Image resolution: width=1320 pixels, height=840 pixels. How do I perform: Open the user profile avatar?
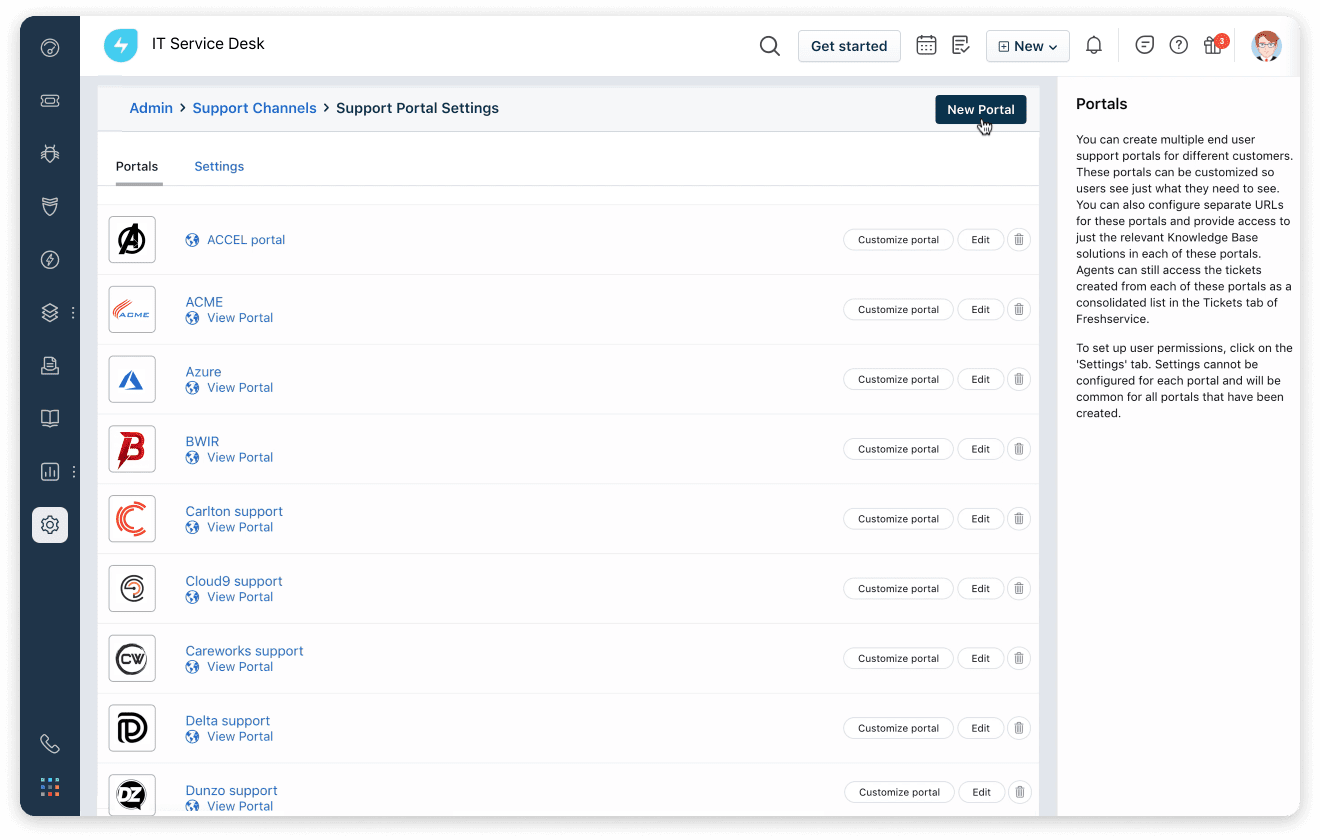(1267, 45)
